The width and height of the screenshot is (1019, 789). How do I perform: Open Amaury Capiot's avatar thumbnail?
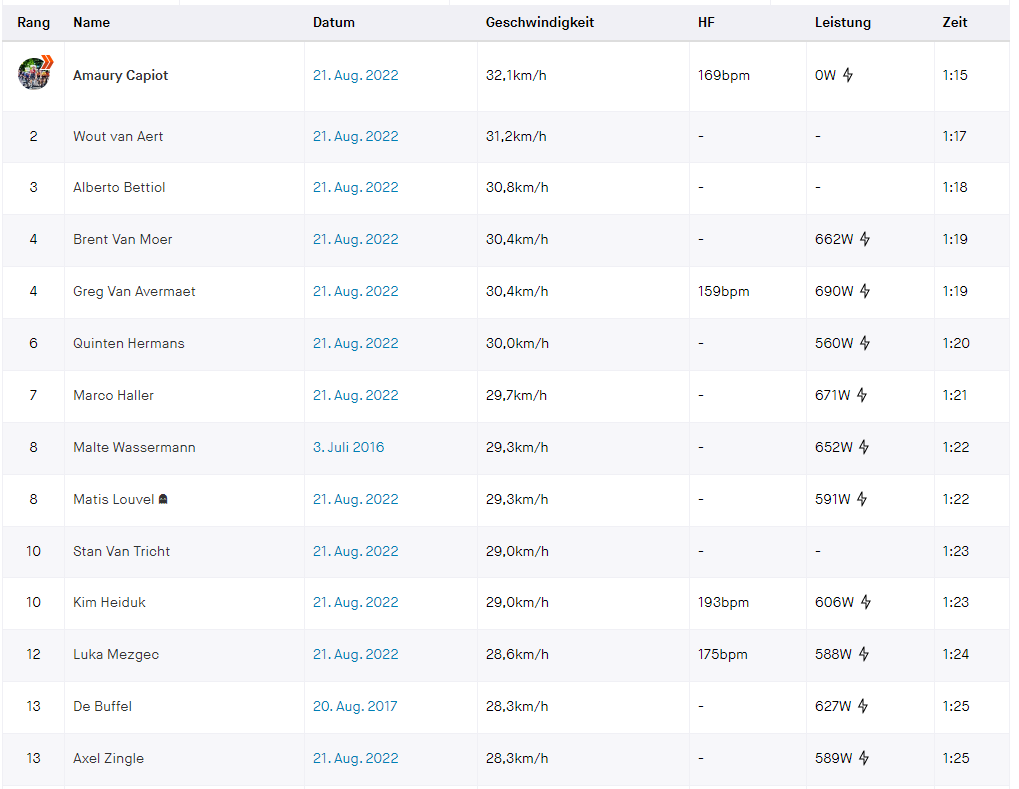point(34,74)
